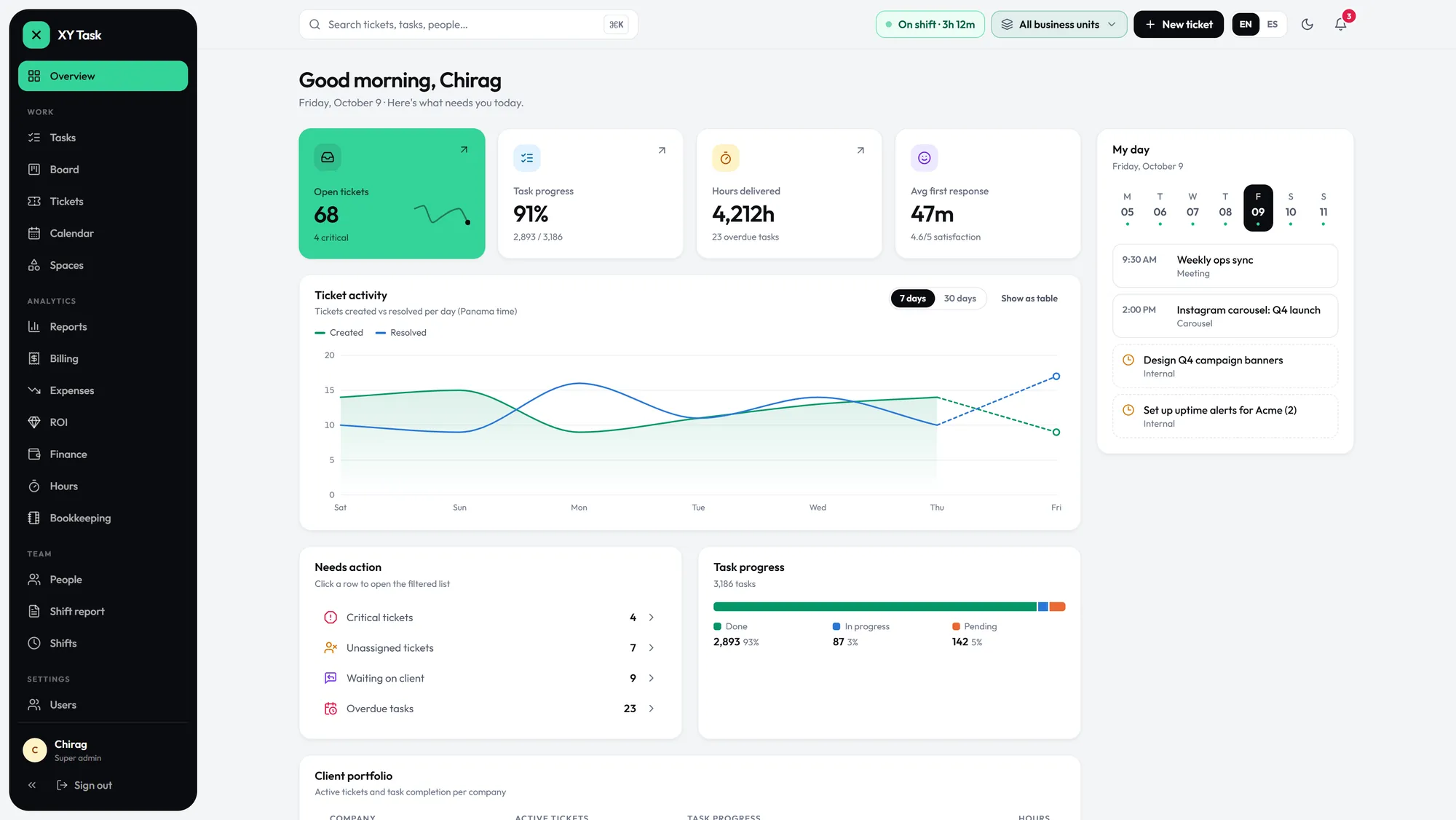Screen dimensions: 1456x820
Task: Click the orange Pending progress segment
Action: (x=1057, y=607)
